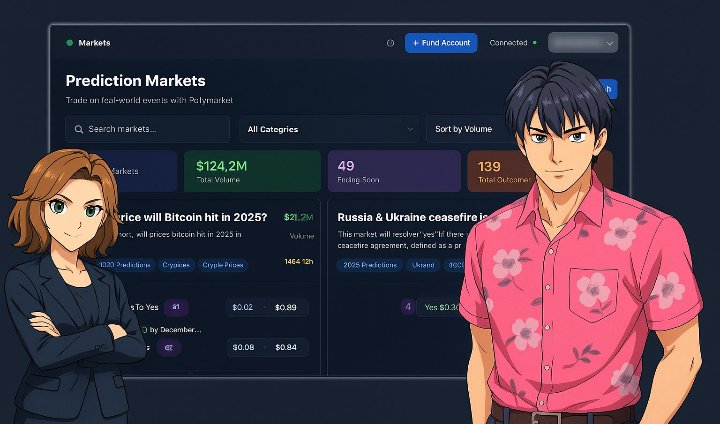Click the green dot beside Connected
720x424 pixels.
(x=534, y=43)
